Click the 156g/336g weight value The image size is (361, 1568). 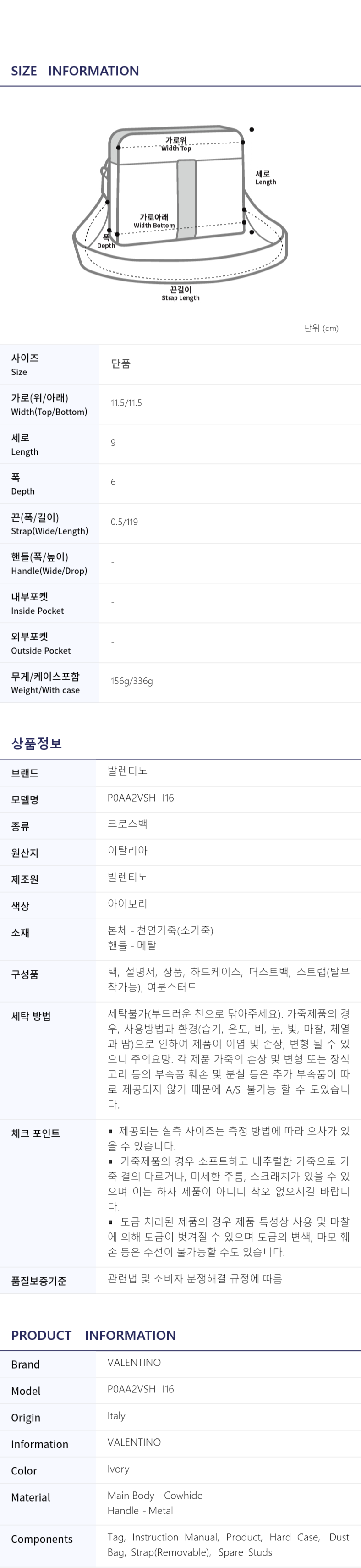pyautogui.click(x=131, y=681)
